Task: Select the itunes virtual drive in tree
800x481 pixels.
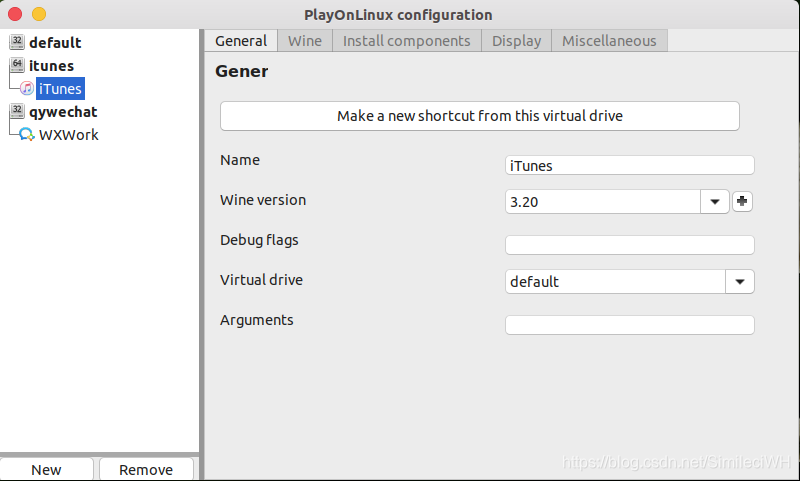Action: click(52, 65)
